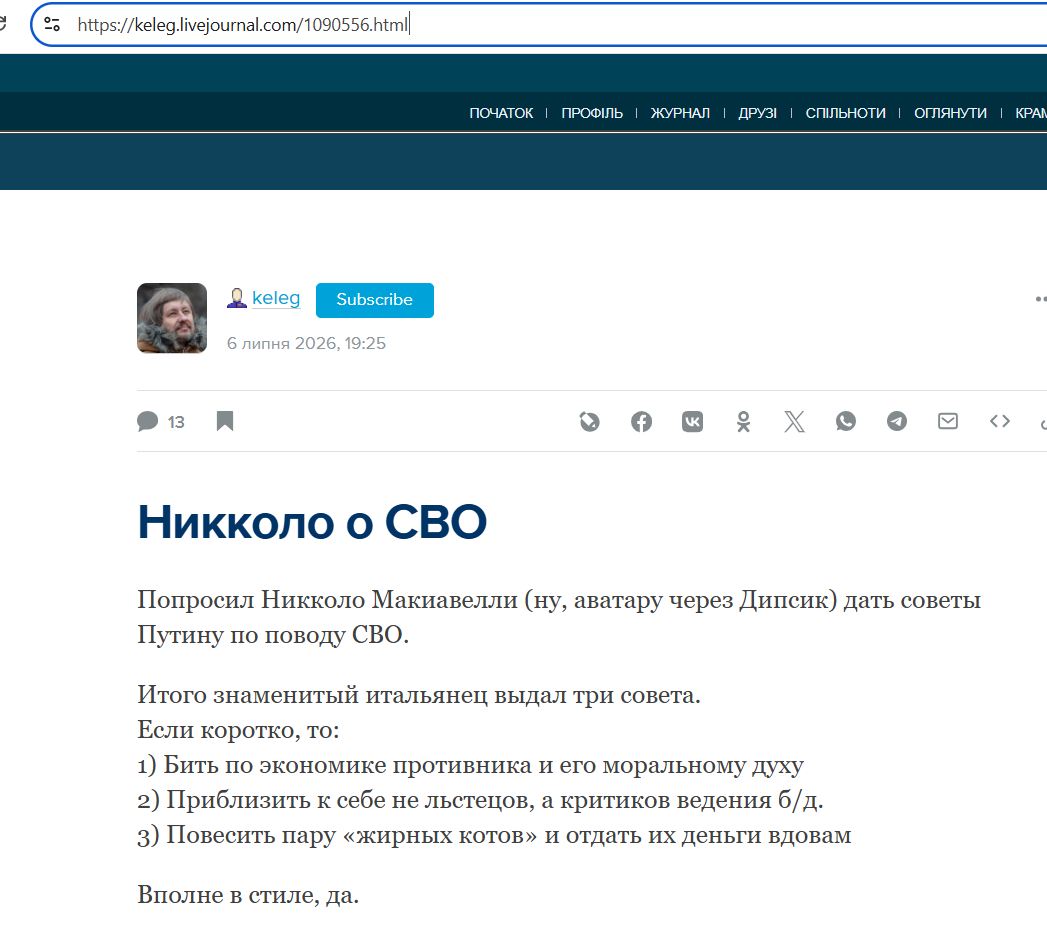Share the post on X

coord(795,421)
